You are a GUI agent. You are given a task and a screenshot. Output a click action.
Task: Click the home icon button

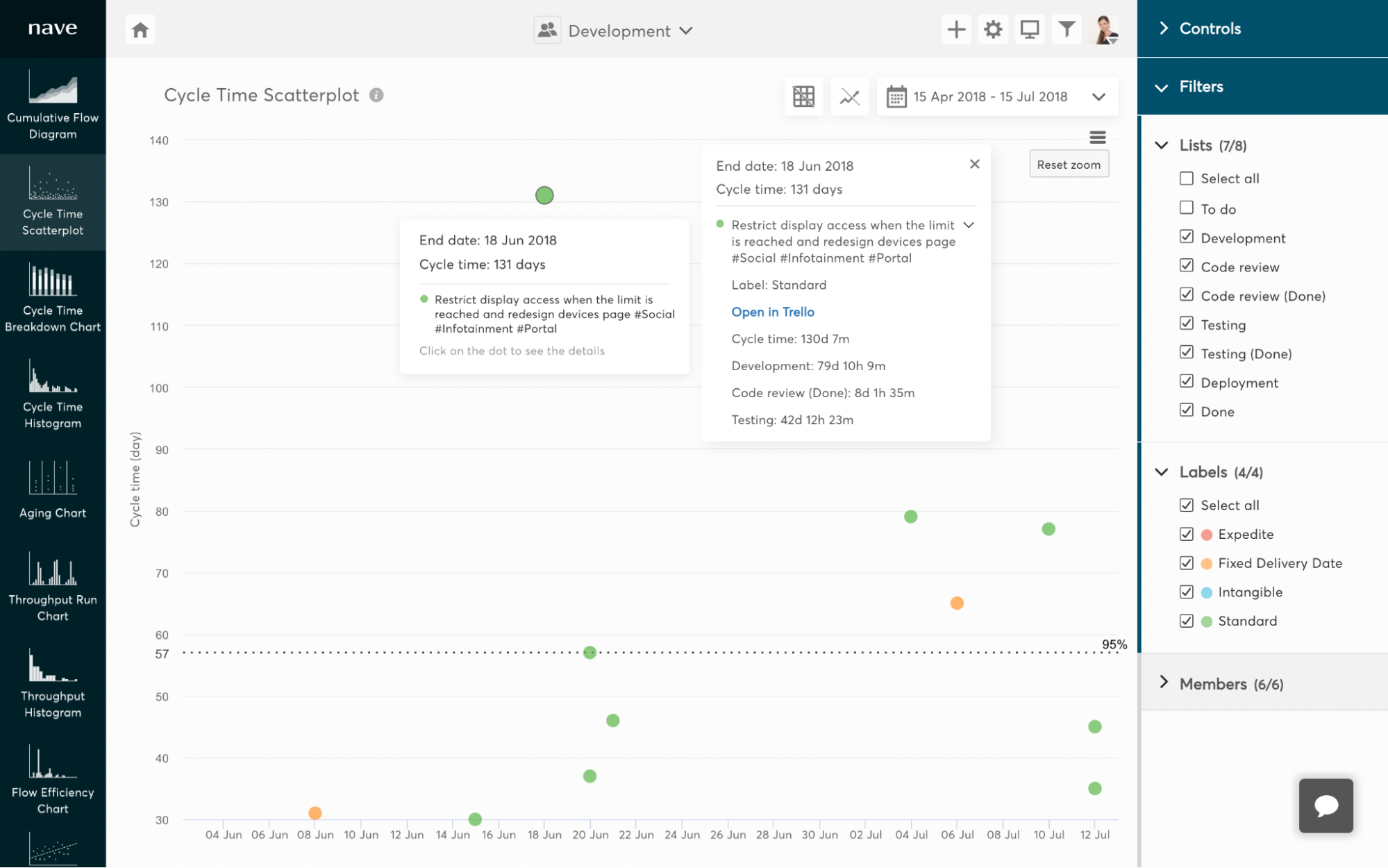click(x=140, y=30)
